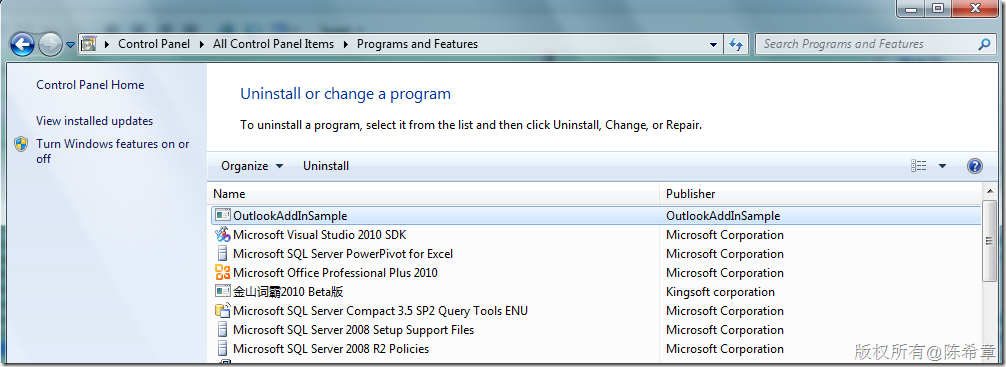Screen dimensions: 1006x367
Task: Click the shield icon beside Windows features
Action: pos(21,144)
